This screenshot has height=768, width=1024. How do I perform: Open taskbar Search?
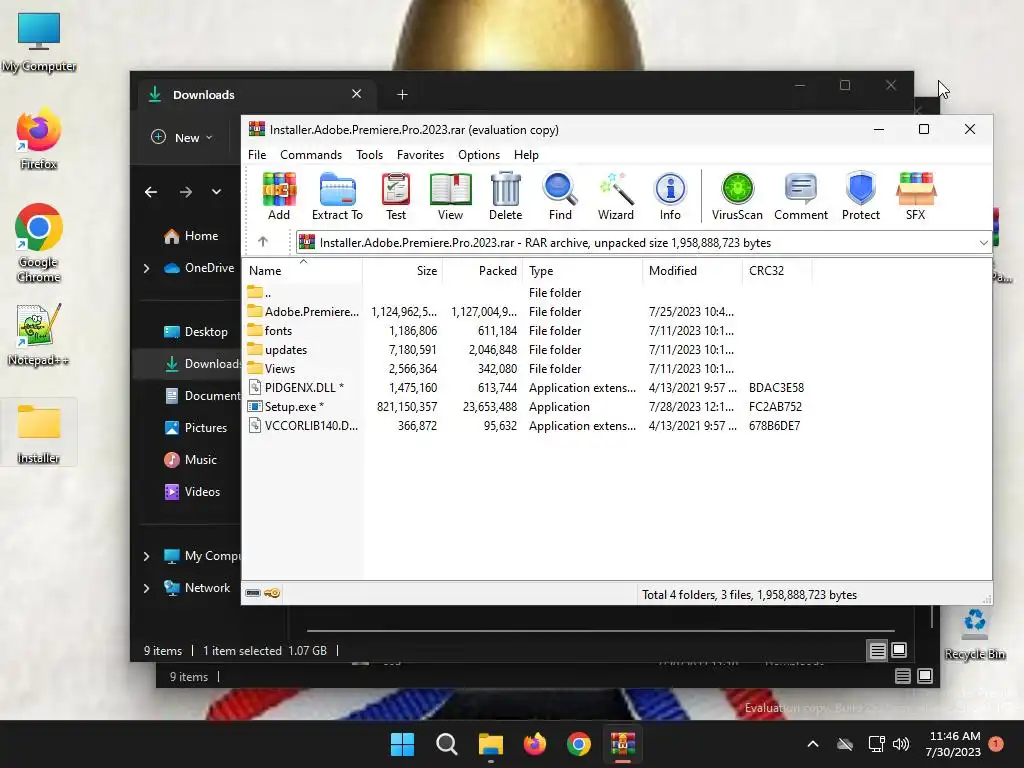pyautogui.click(x=447, y=744)
